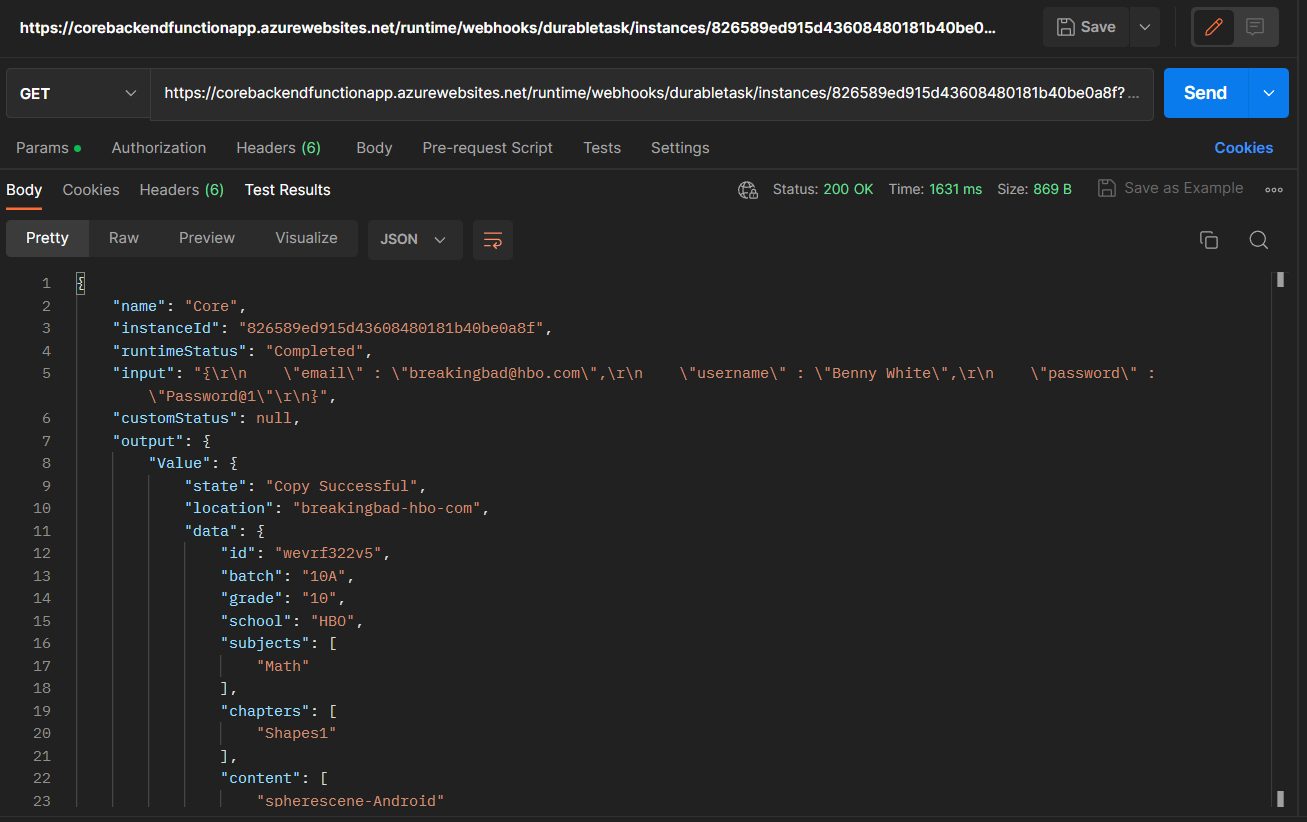Open the Cookies manager link

click(1243, 147)
